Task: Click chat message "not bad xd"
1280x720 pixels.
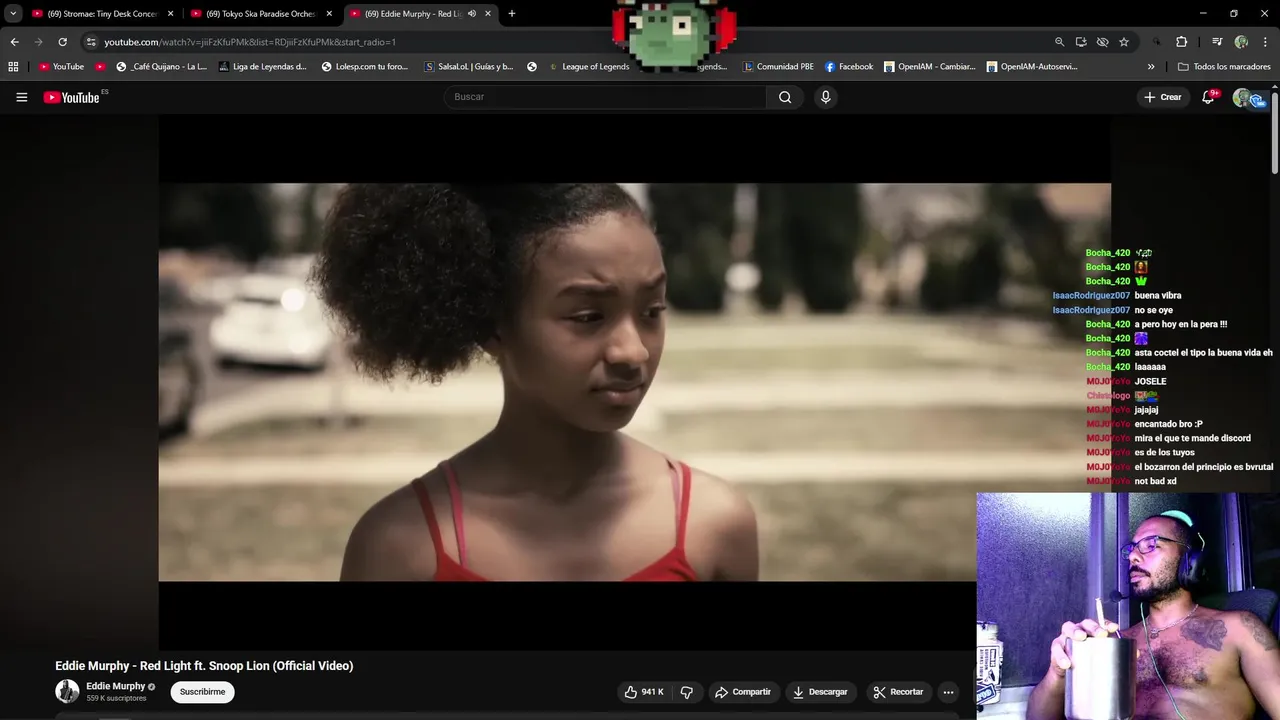Action: coord(1156,482)
